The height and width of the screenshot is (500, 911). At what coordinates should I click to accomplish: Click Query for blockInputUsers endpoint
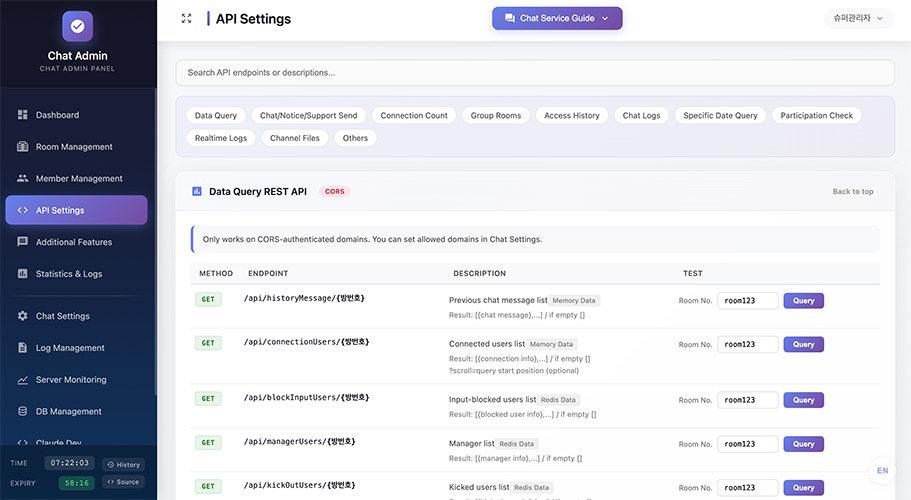click(804, 400)
